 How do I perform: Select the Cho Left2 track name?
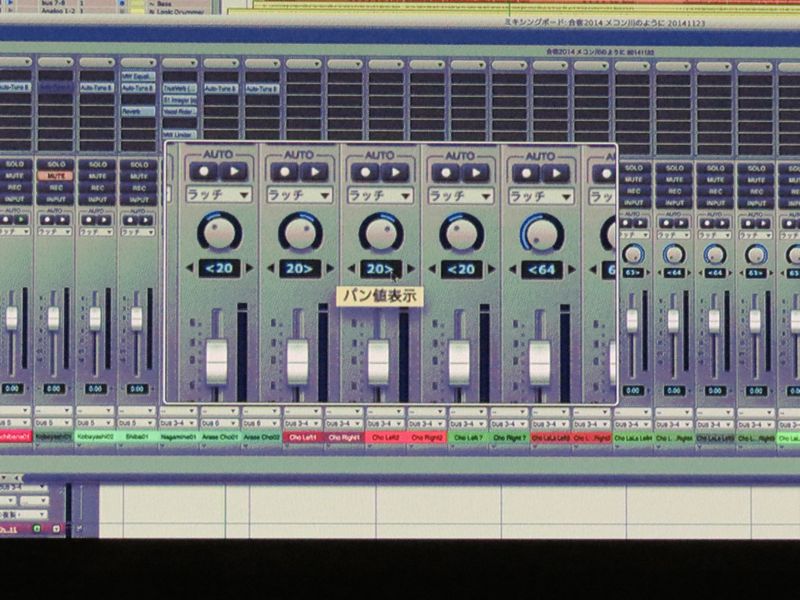(x=386, y=438)
